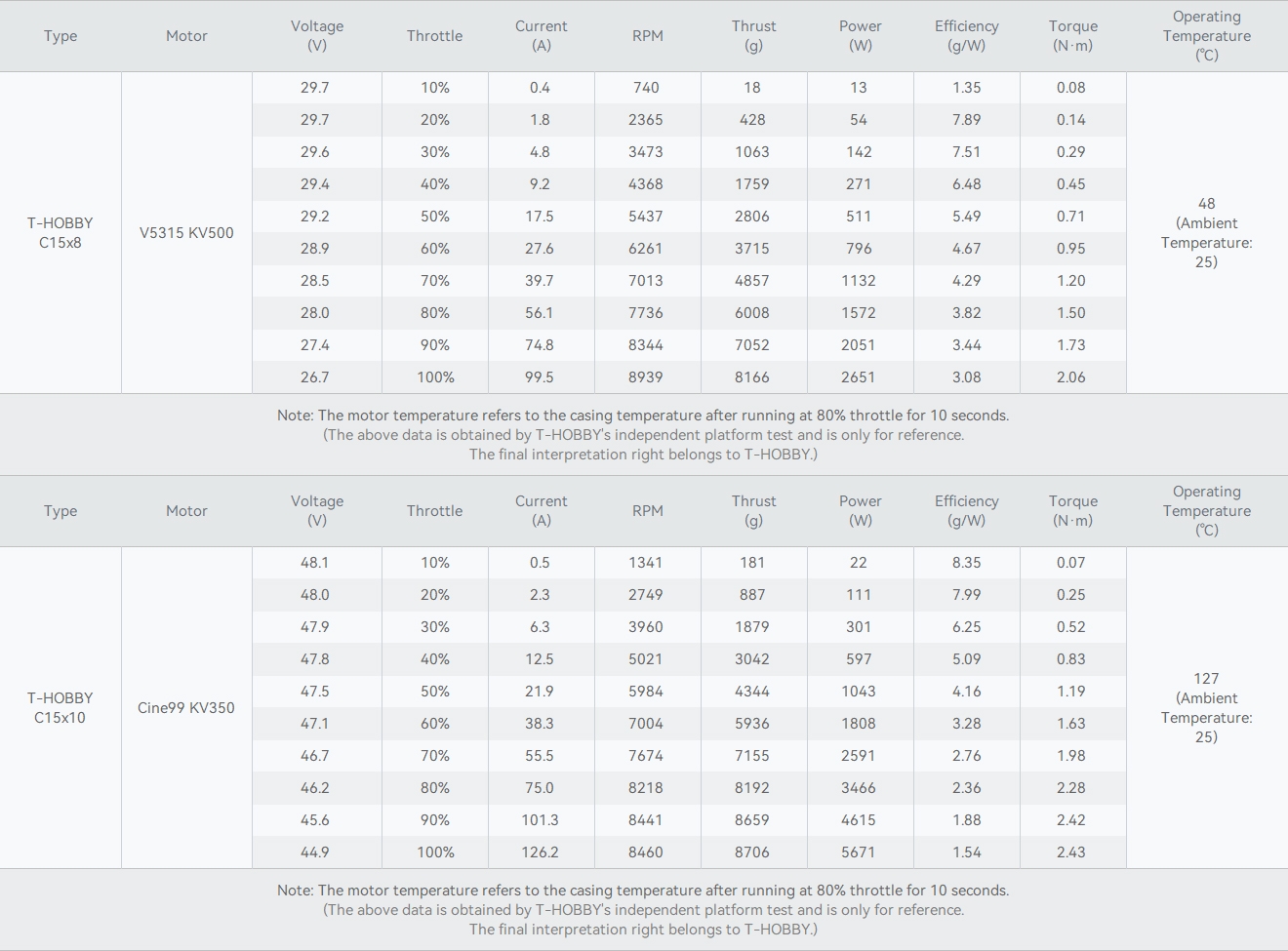Select the V5315 KV500 motor cell
1288x951 pixels.
186,233
